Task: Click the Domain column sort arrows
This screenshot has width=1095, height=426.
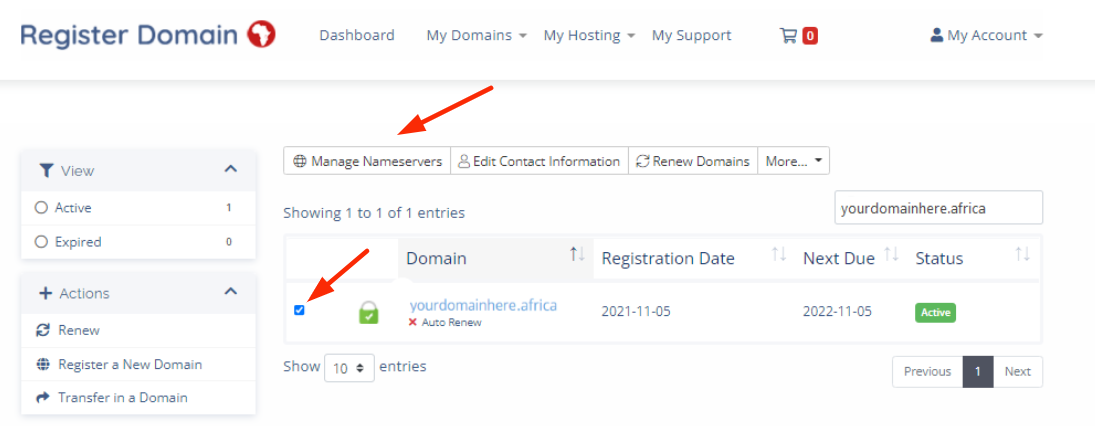Action: [577, 256]
